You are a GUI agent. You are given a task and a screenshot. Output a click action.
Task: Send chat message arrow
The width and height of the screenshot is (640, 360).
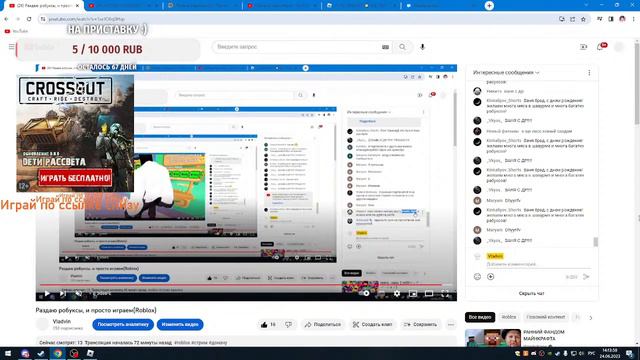586,277
